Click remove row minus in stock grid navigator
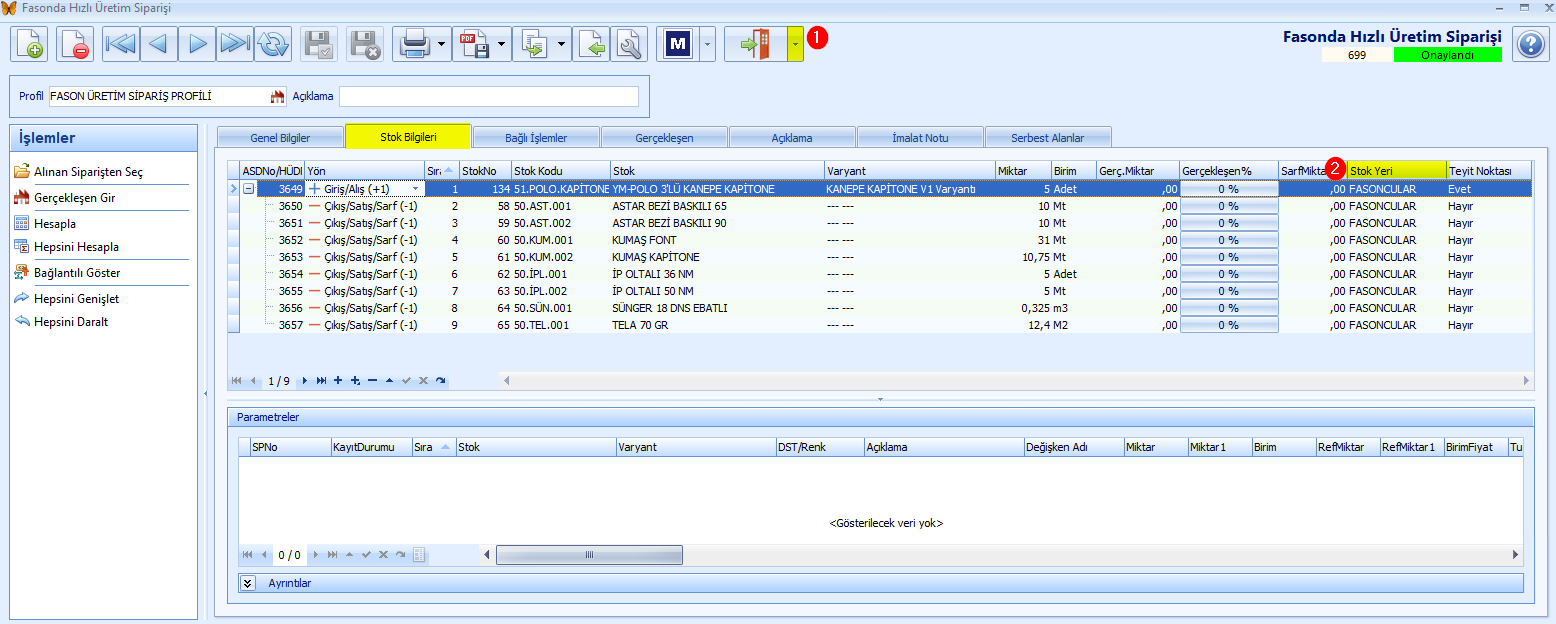 pyautogui.click(x=372, y=381)
